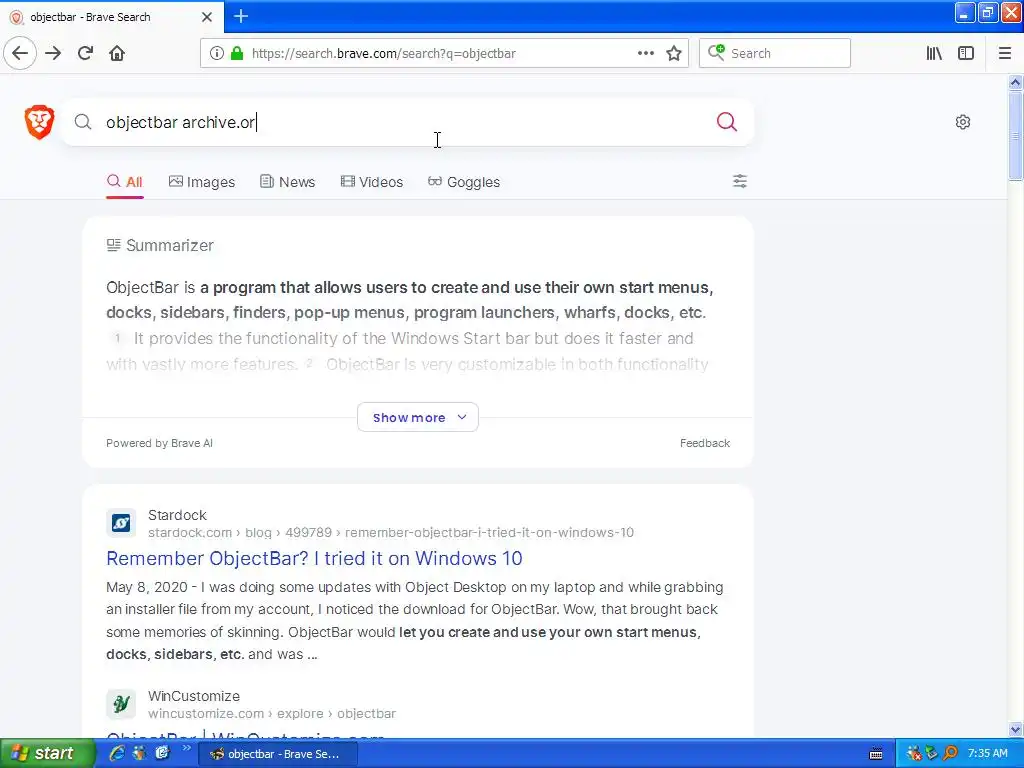Screen dimensions: 1024x768
Task: Click the WinCustomize favicon
Action: (121, 704)
